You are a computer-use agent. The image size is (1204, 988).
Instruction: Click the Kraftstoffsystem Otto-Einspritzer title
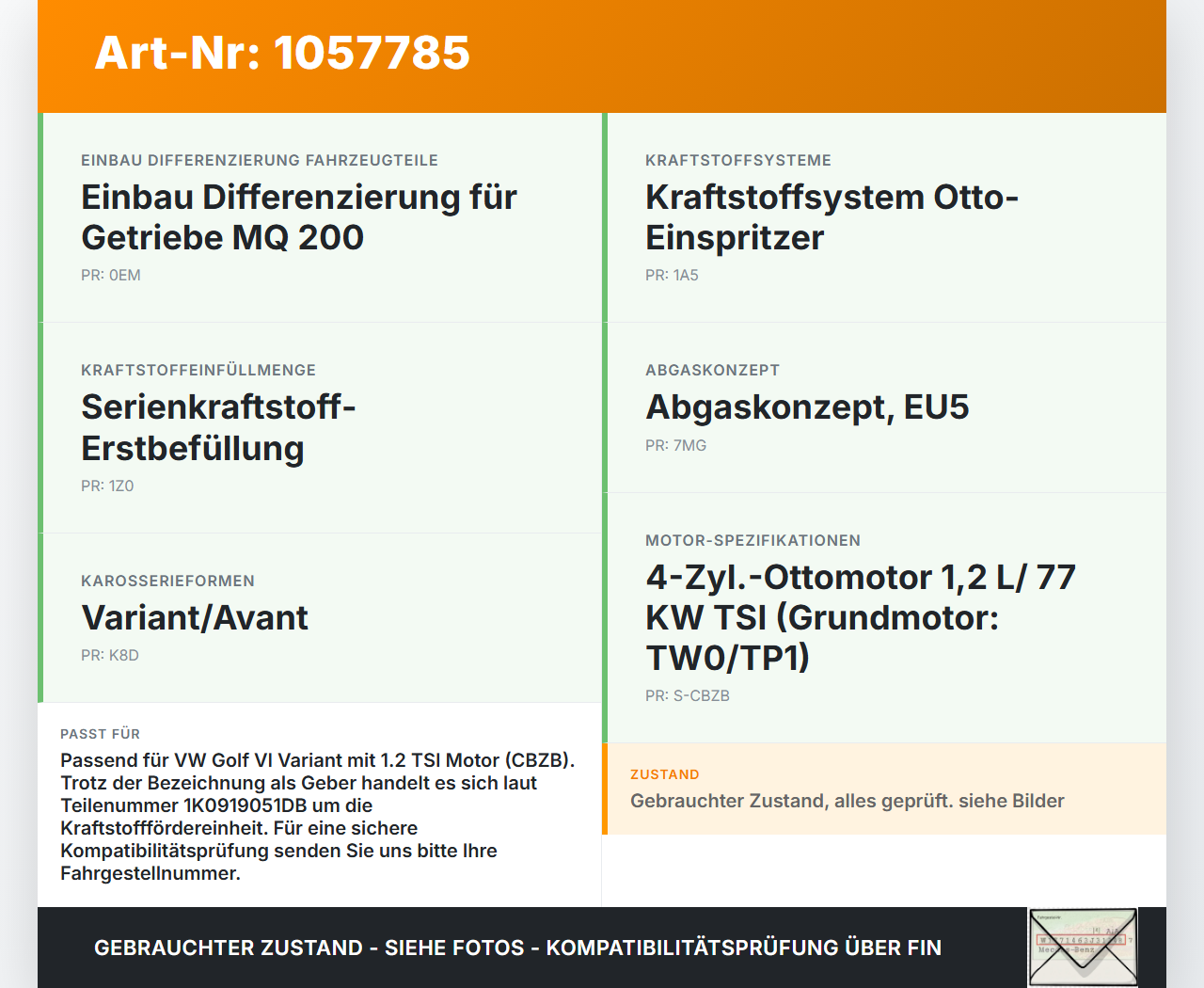coord(832,217)
